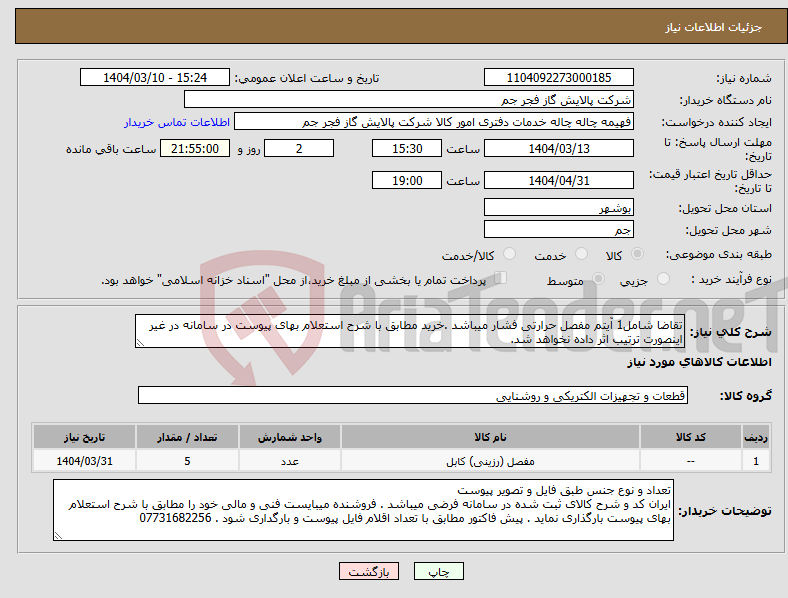Click the ردیف column header
Image resolution: width=788 pixels, height=598 pixels.
coord(755,437)
